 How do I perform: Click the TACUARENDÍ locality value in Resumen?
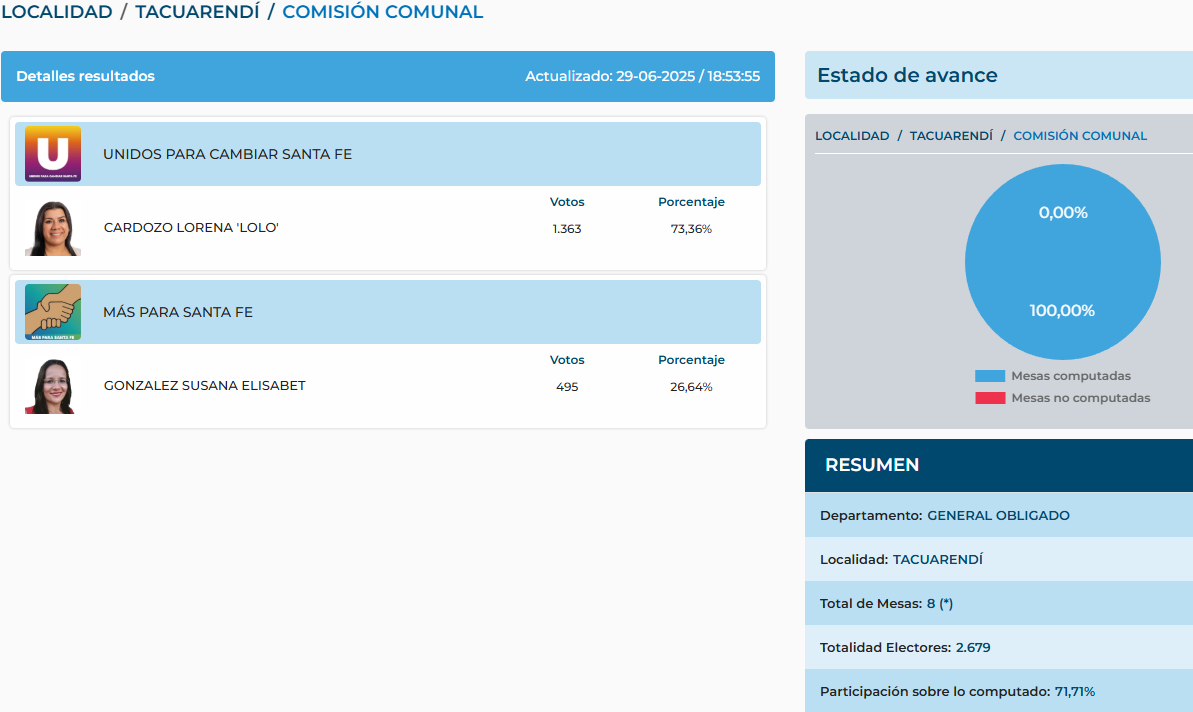point(937,560)
